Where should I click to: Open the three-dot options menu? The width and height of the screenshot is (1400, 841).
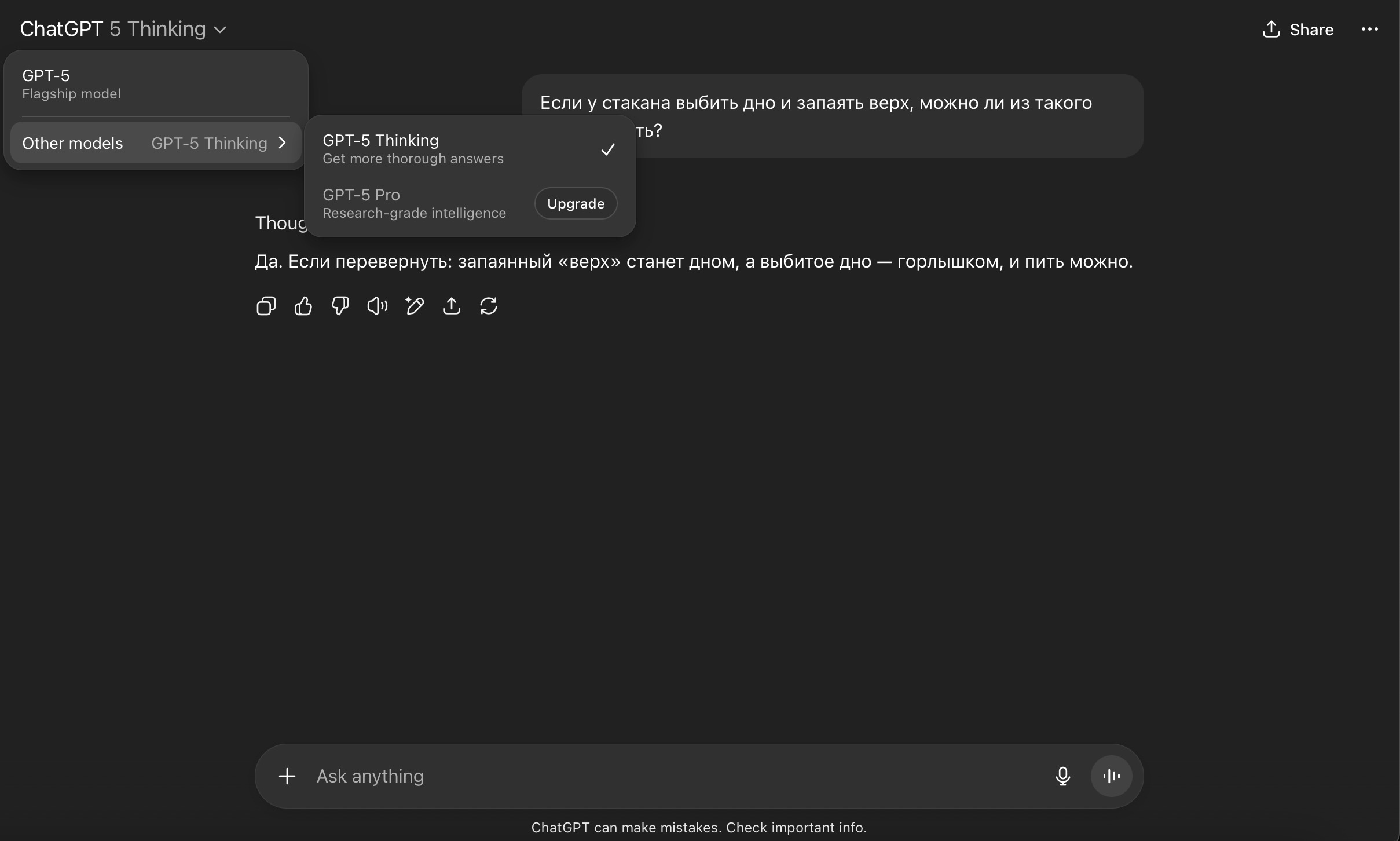(1369, 30)
